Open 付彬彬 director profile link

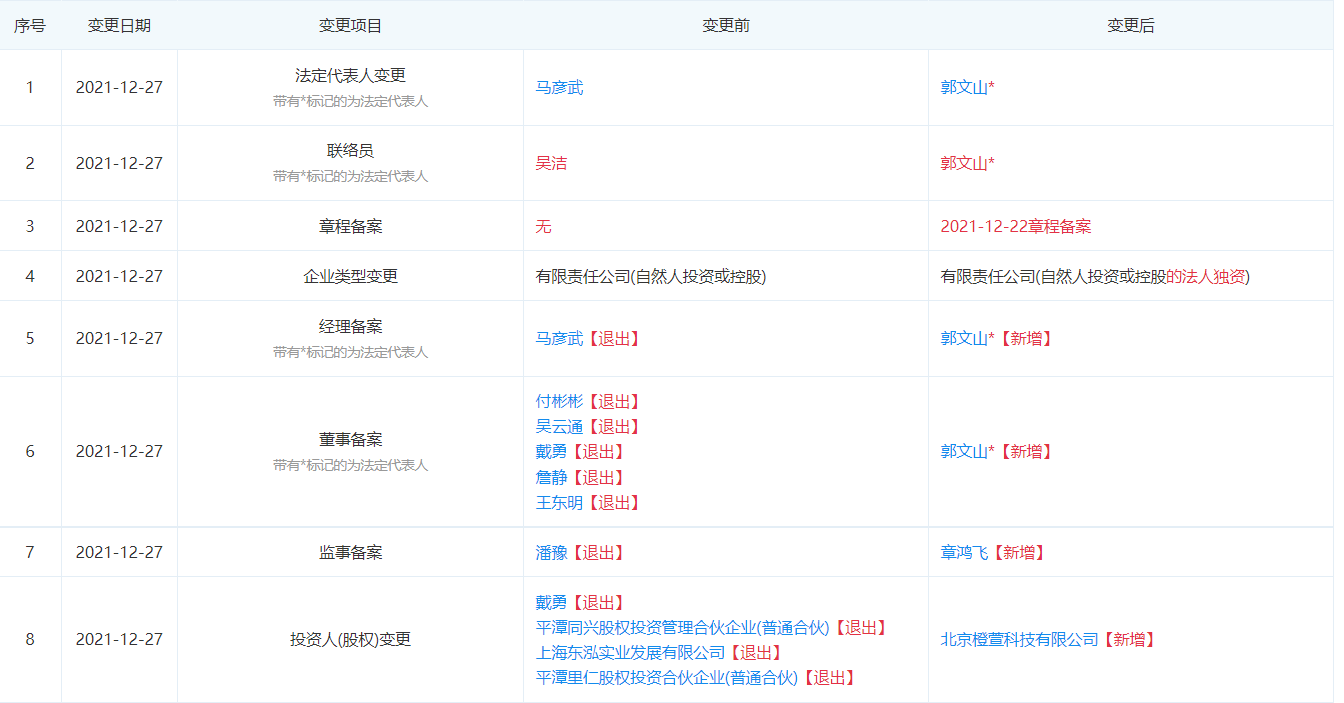(x=559, y=401)
